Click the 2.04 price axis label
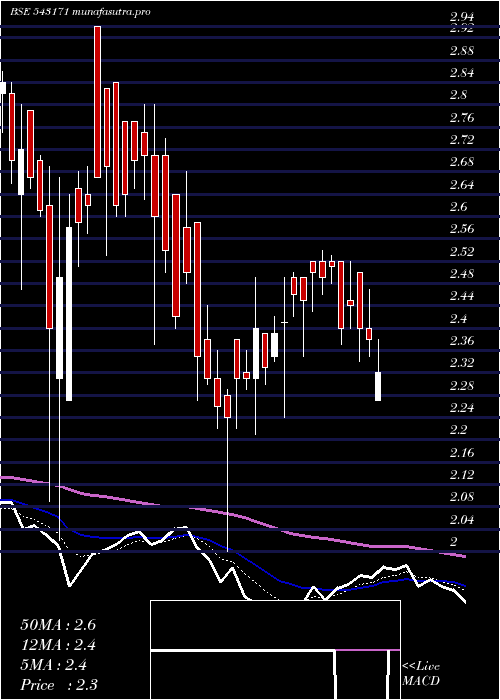The image size is (500, 700). [x=462, y=520]
